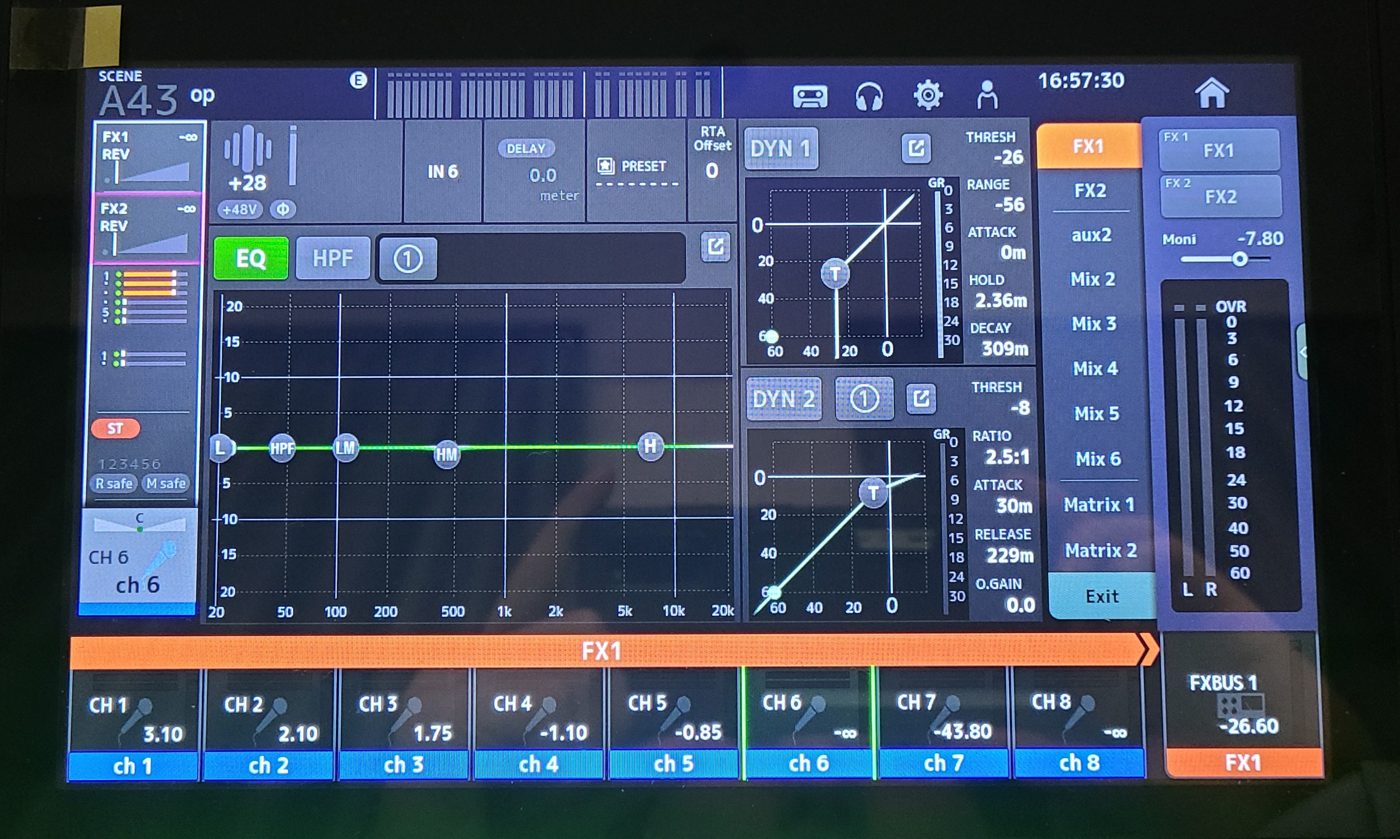Viewport: 1400px width, 839px height.
Task: Tap the FX 2 button on right panel
Action: [x=1220, y=196]
